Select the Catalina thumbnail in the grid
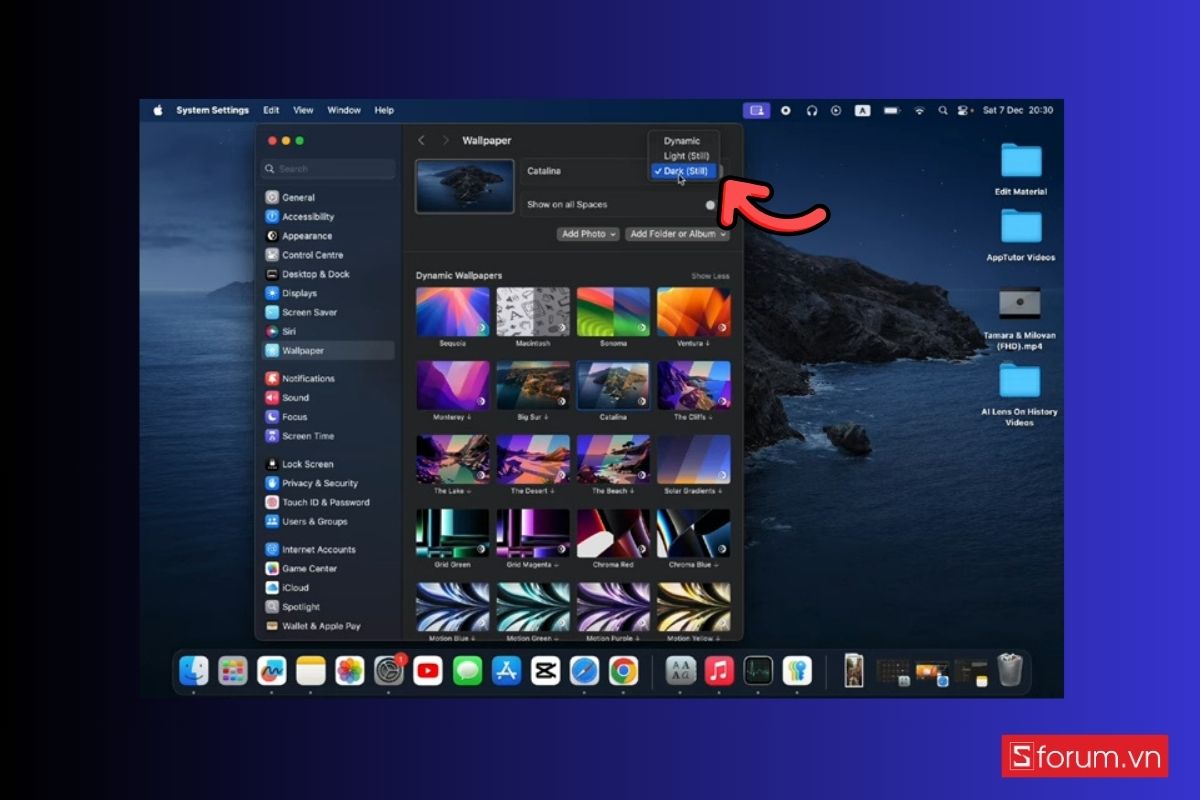Image resolution: width=1200 pixels, height=800 pixels. pyautogui.click(x=613, y=386)
